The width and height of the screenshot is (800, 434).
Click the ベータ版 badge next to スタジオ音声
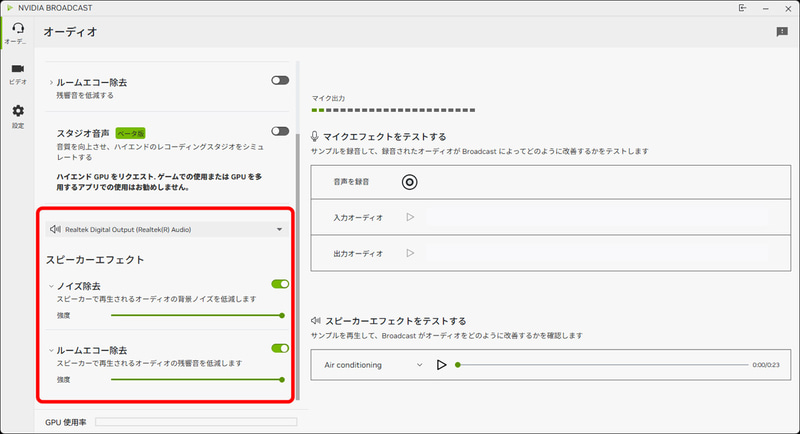[x=131, y=133]
